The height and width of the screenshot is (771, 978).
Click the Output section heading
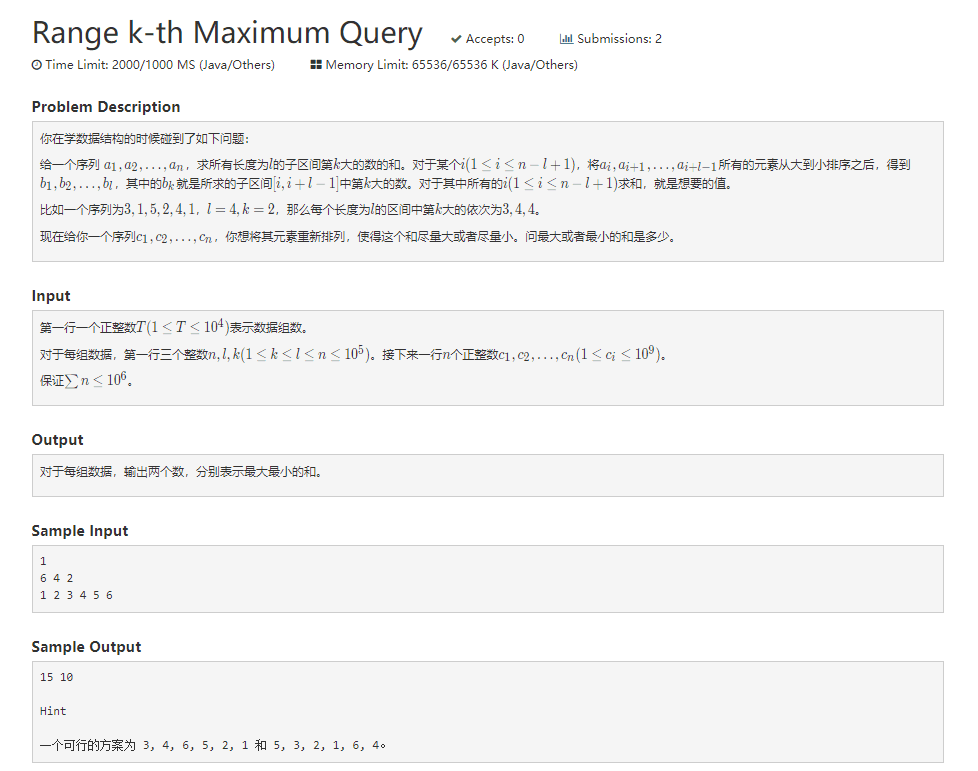[57, 440]
